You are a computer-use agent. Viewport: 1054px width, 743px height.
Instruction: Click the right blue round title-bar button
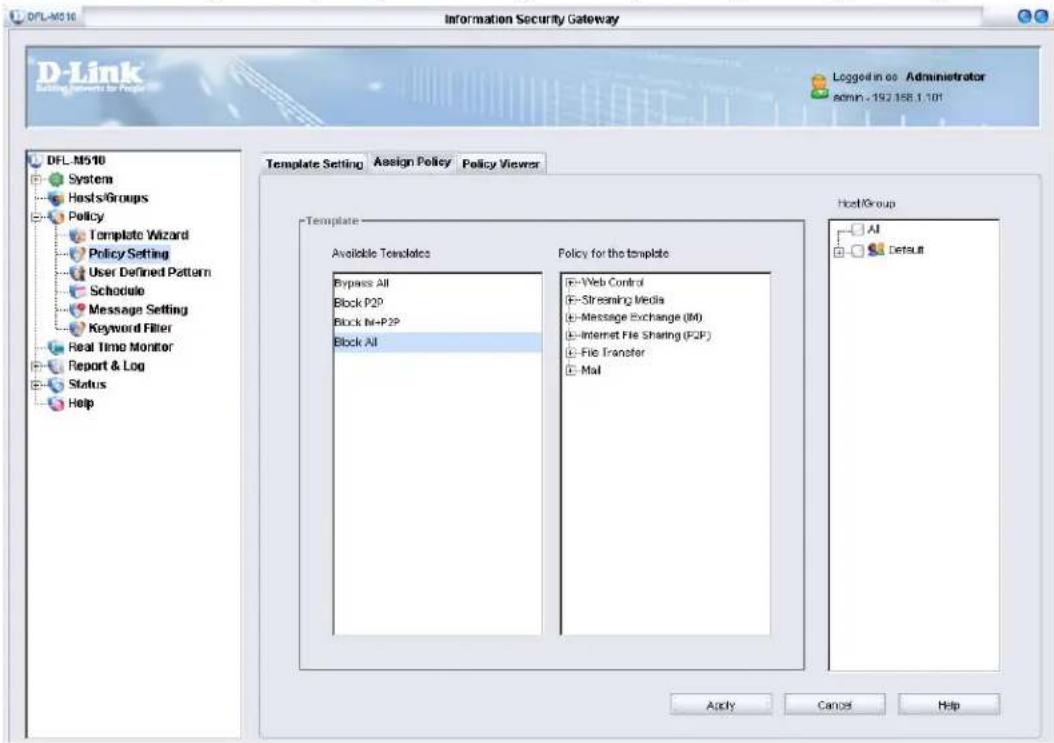1040,17
